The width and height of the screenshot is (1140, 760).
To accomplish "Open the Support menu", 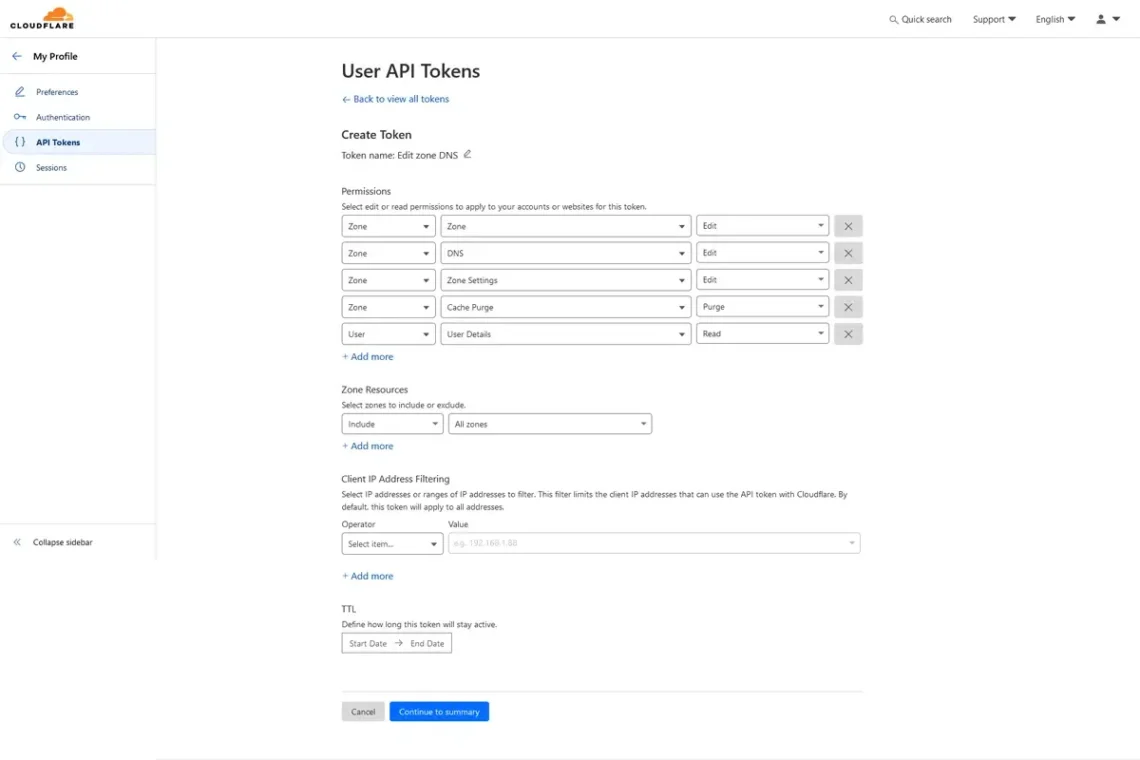I will point(993,19).
